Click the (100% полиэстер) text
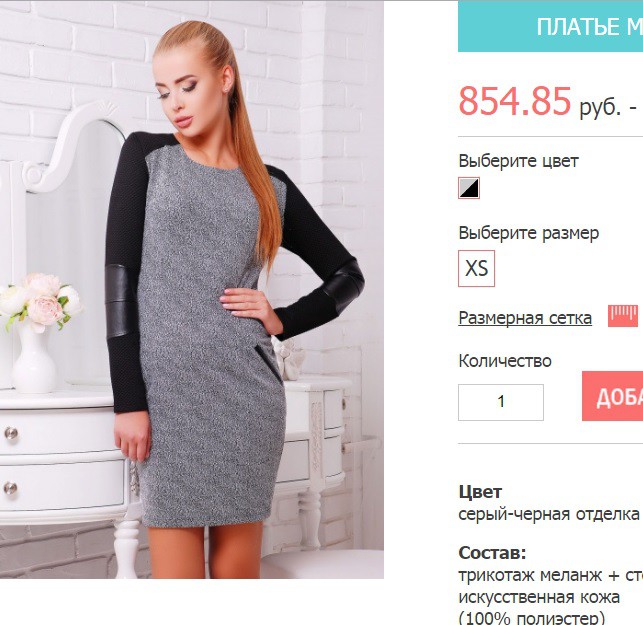 coord(531,617)
